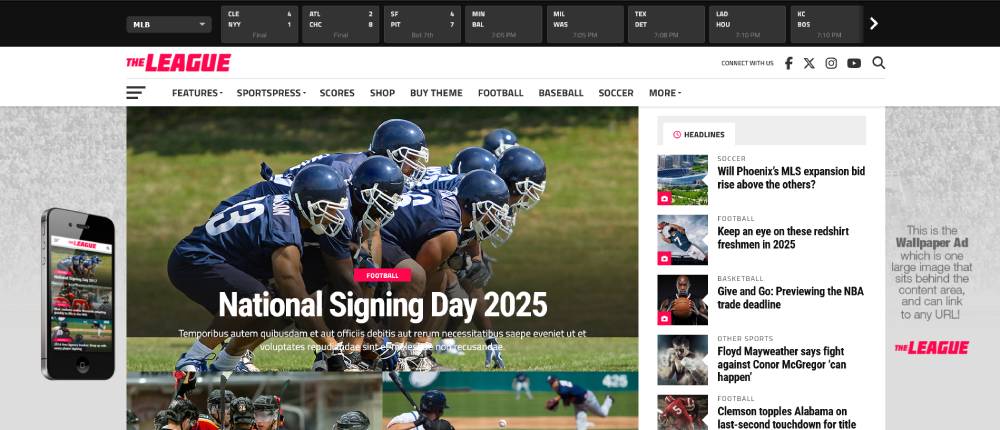Image resolution: width=1000 pixels, height=430 pixels.
Task: Open the YouTube social icon
Action: pos(854,63)
